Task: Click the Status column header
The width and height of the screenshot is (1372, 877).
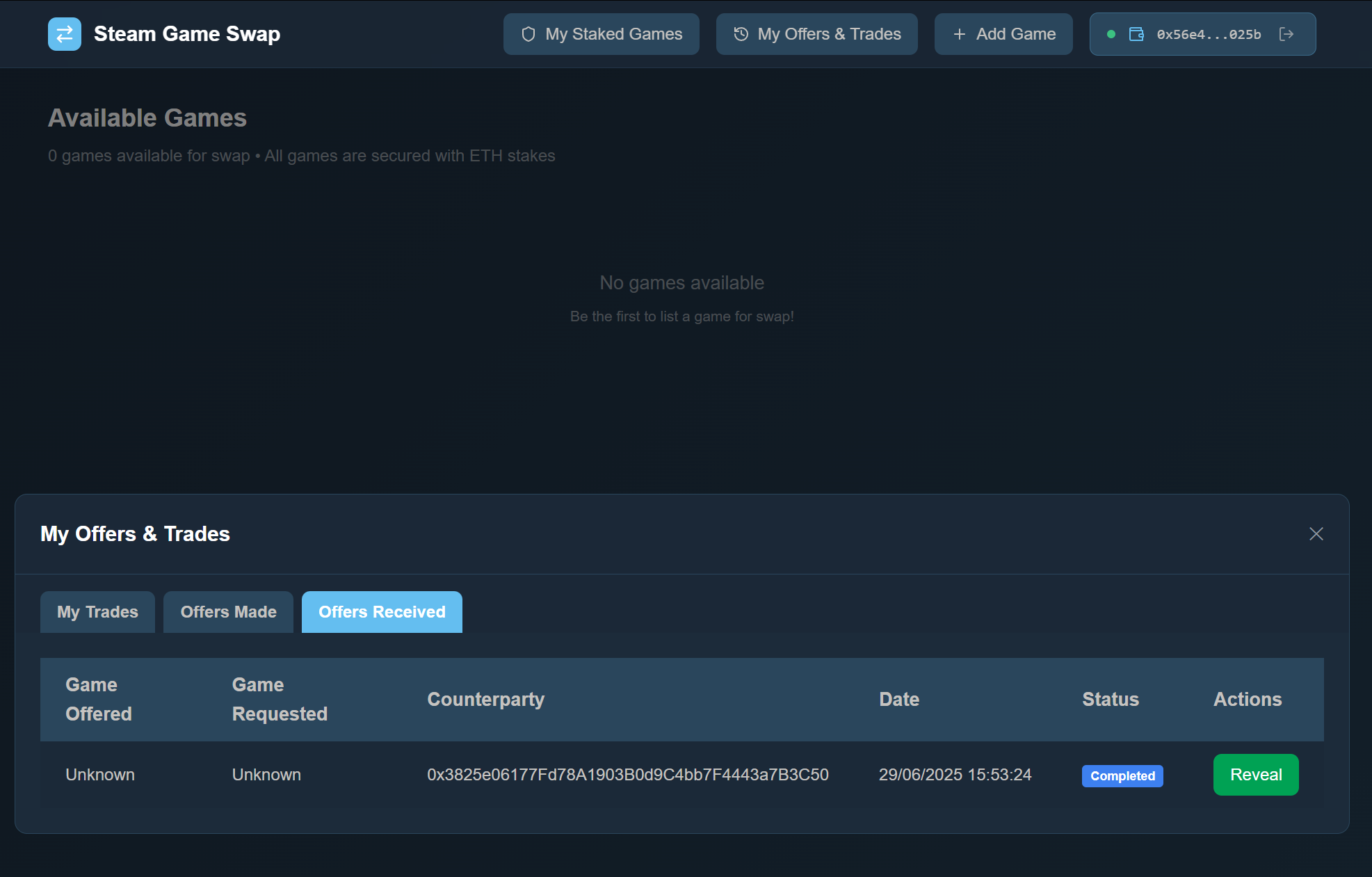Action: tap(1110, 699)
